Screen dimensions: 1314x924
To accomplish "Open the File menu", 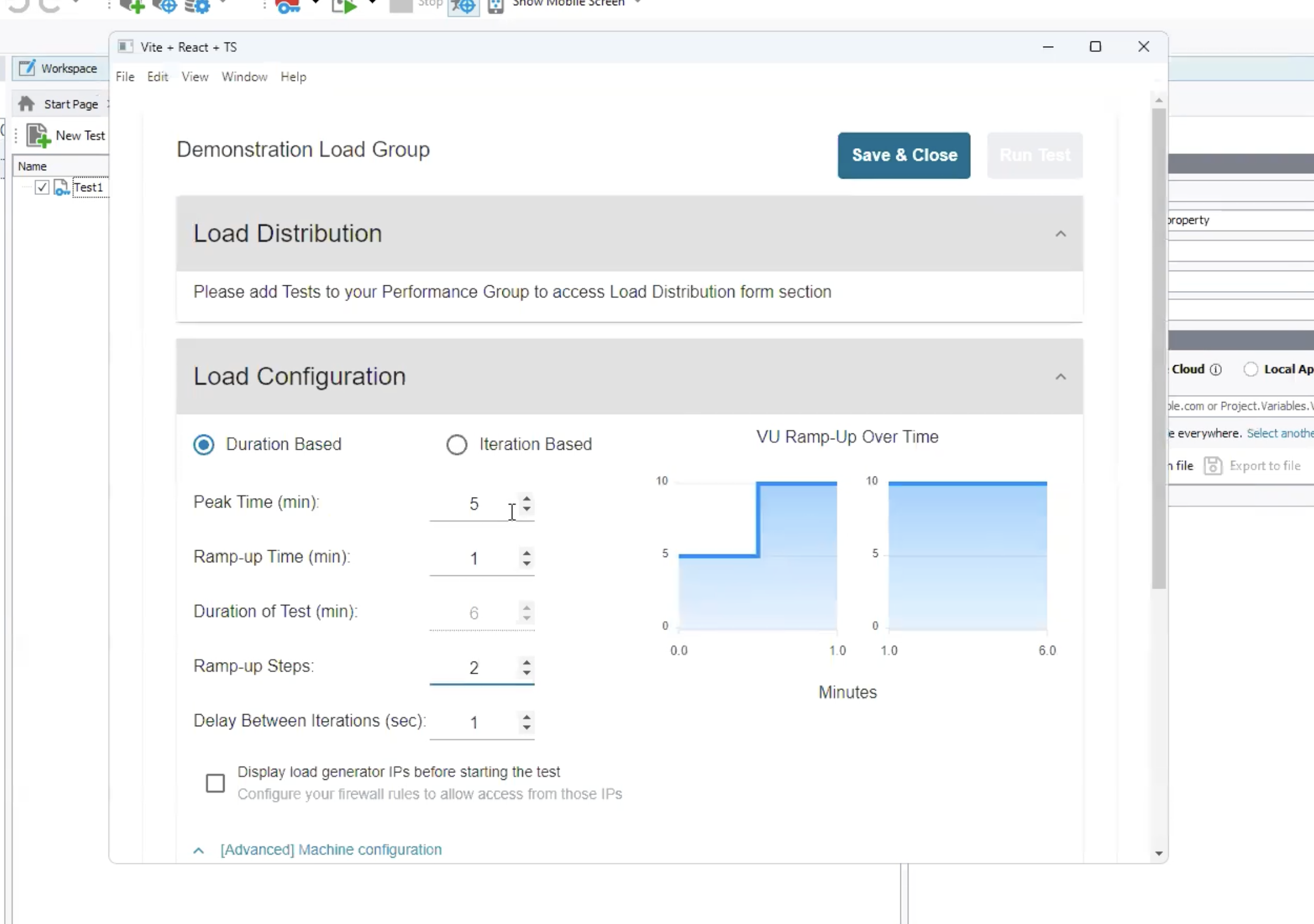I will [x=125, y=77].
